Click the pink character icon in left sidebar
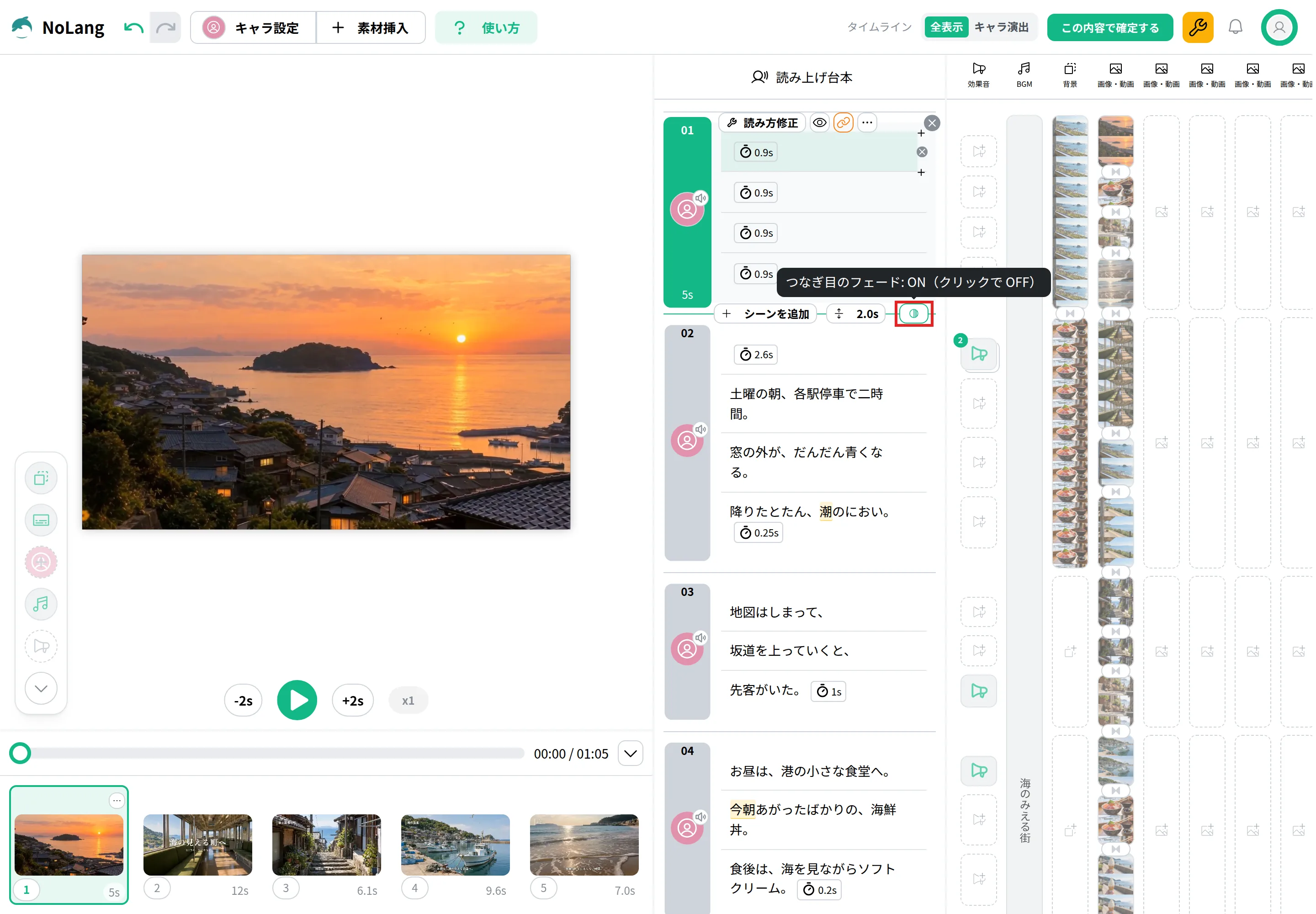The height and width of the screenshot is (914, 1316). [x=41, y=562]
